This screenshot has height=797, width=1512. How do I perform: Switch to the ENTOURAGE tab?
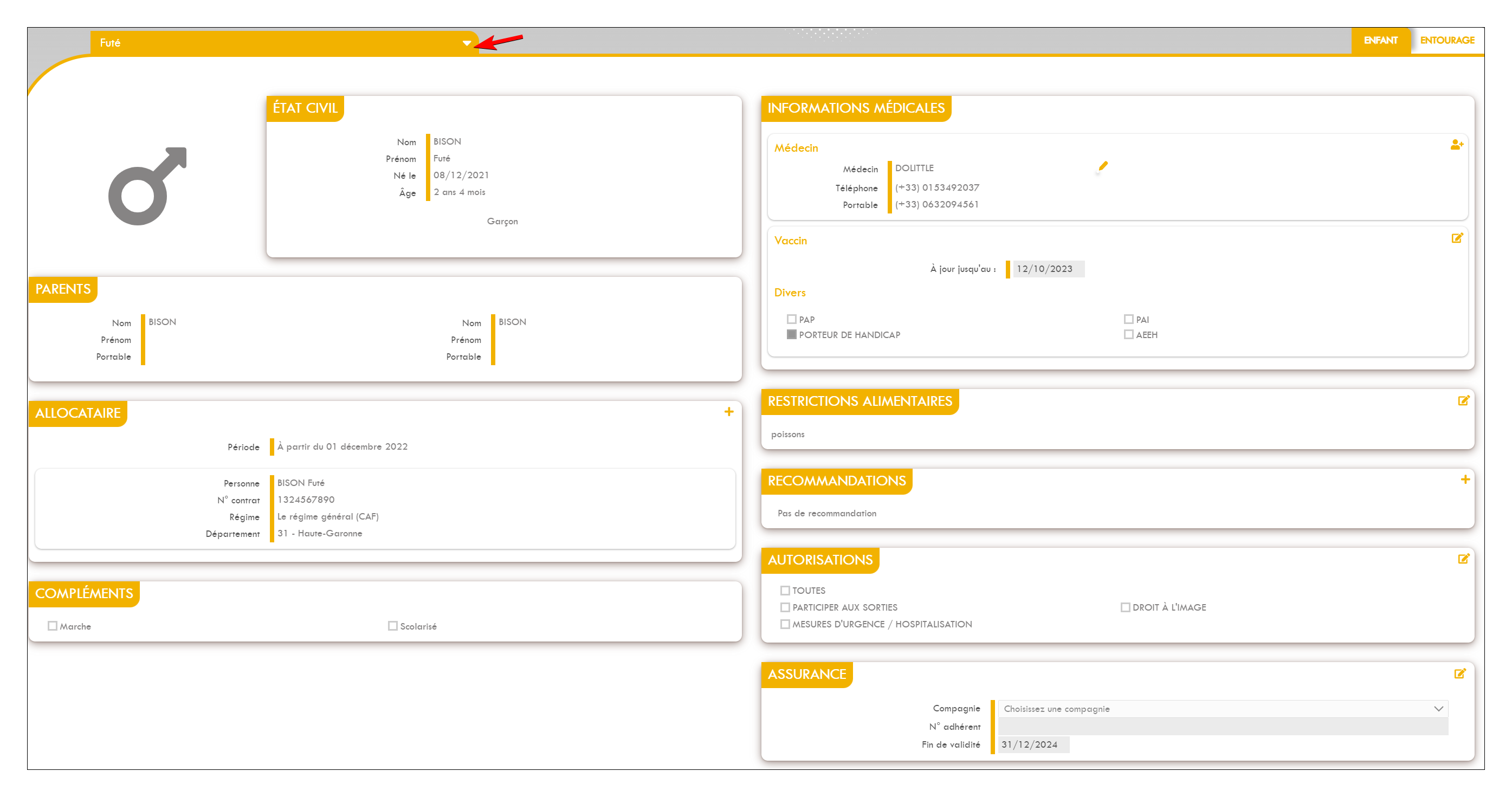coord(1447,41)
